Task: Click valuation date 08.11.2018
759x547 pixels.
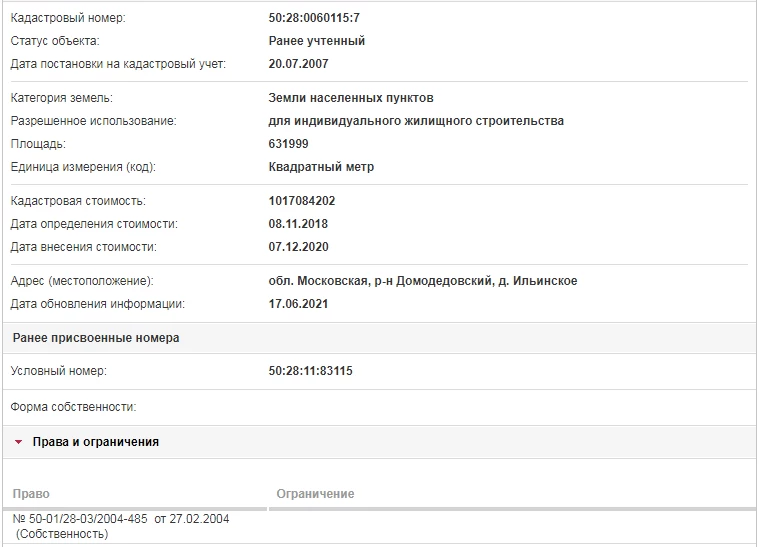Action: click(x=299, y=224)
